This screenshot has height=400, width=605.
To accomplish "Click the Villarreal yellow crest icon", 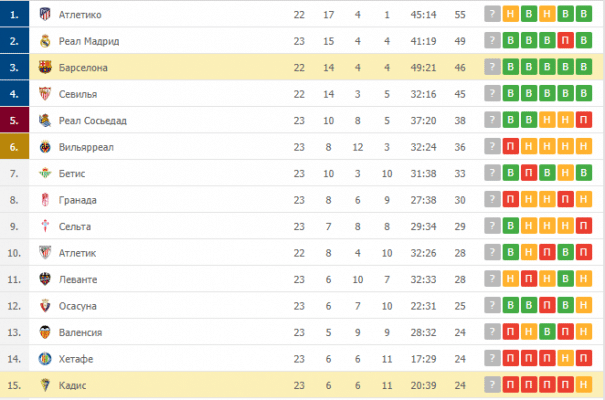I will pyautogui.click(x=45, y=147).
